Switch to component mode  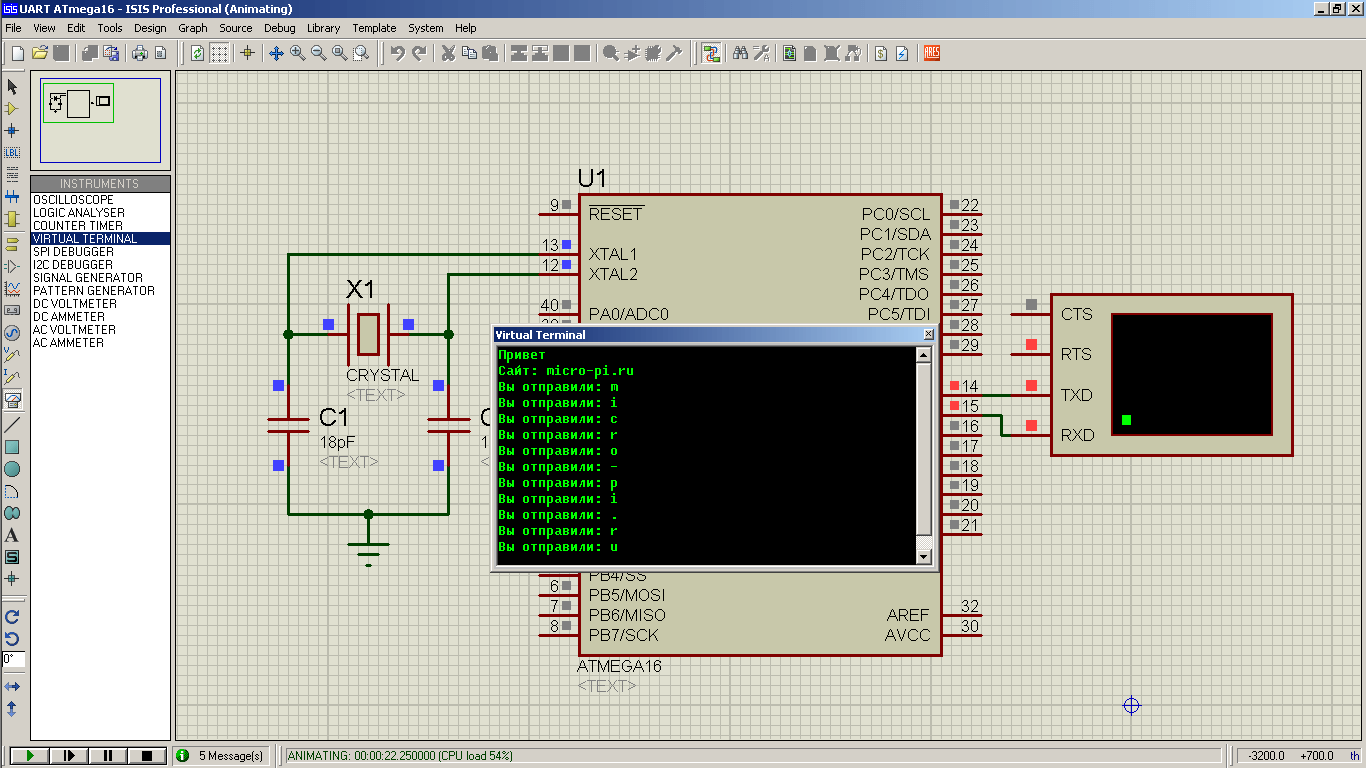[12, 108]
